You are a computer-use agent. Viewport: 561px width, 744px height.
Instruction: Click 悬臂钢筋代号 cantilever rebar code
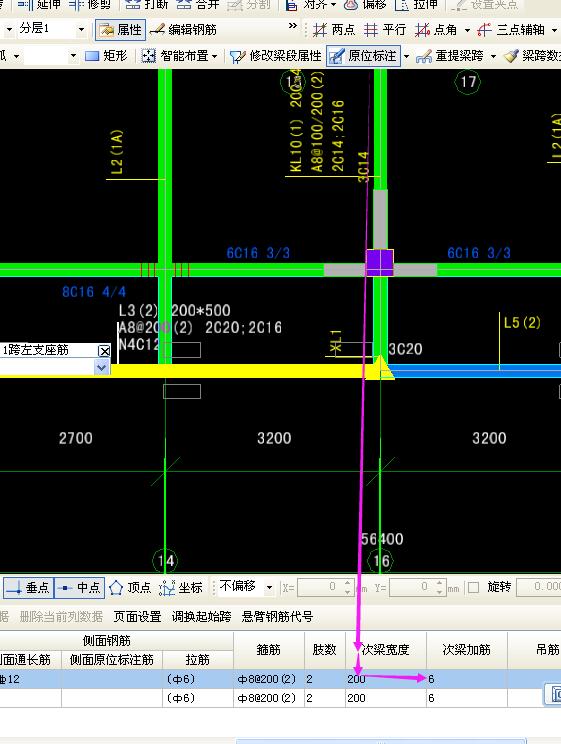tap(277, 617)
